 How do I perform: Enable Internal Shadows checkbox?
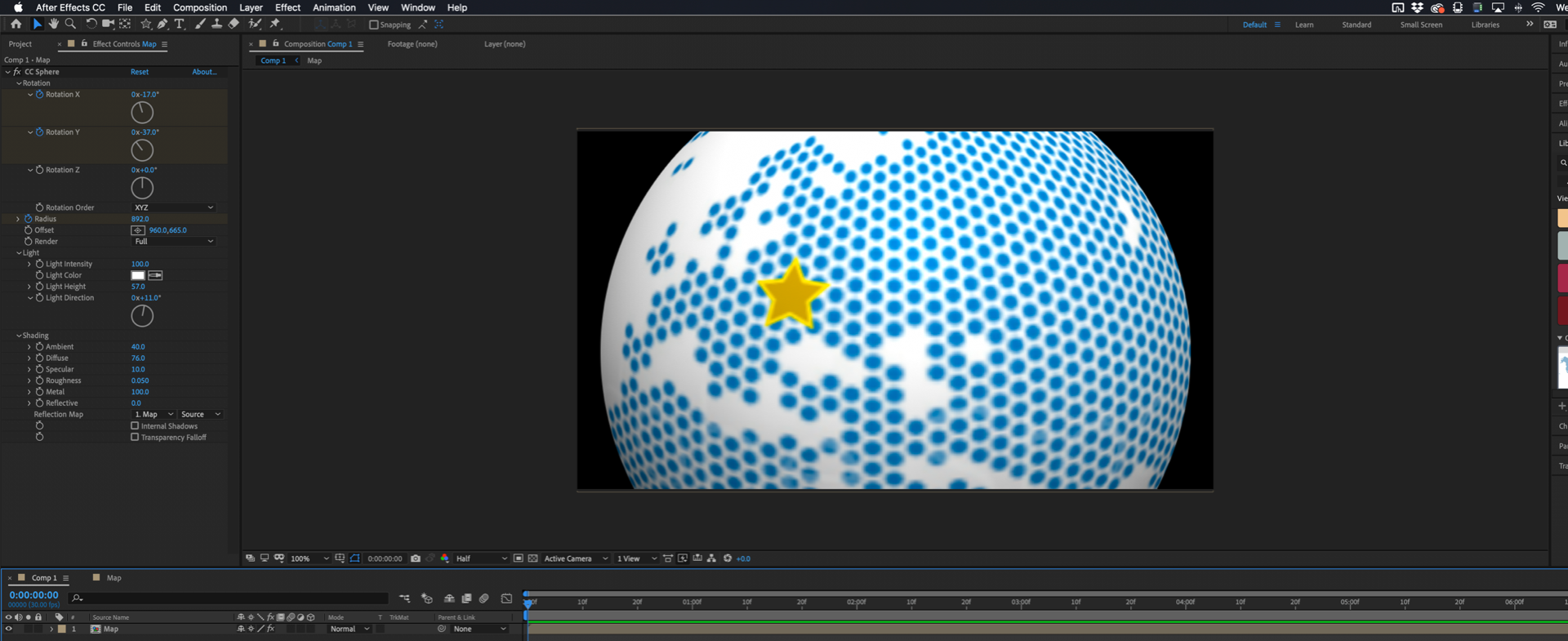136,426
